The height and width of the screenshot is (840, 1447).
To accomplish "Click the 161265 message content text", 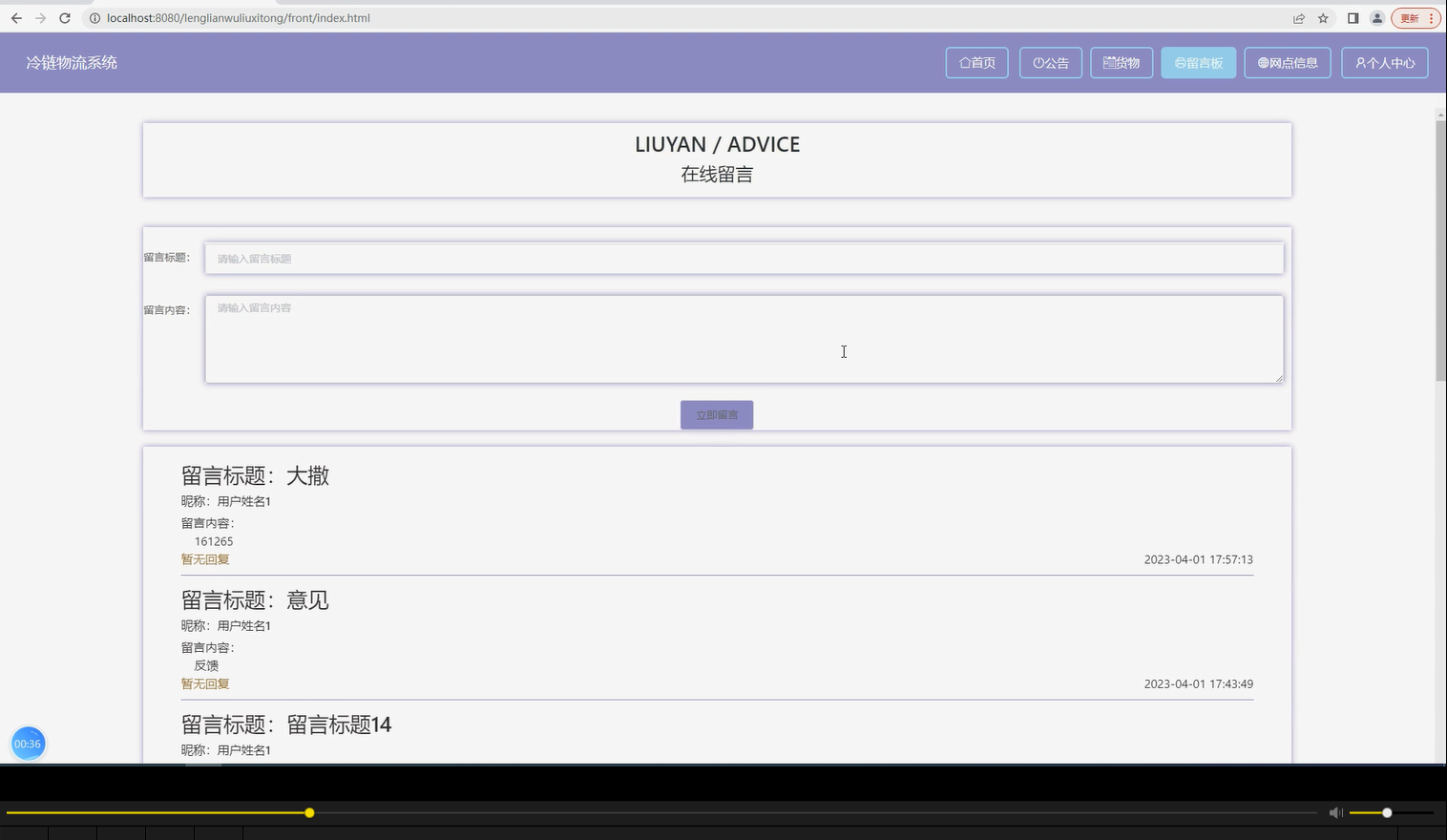I will click(x=214, y=541).
